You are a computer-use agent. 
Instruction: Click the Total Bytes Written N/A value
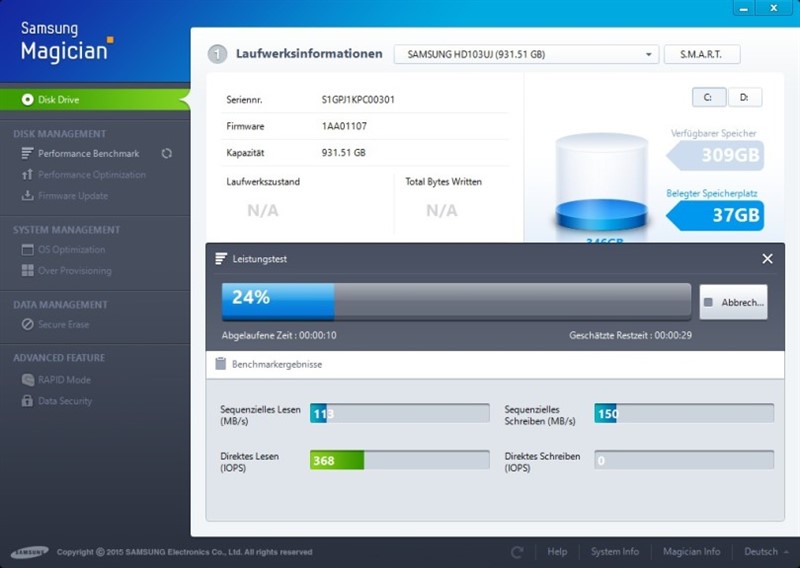(442, 210)
